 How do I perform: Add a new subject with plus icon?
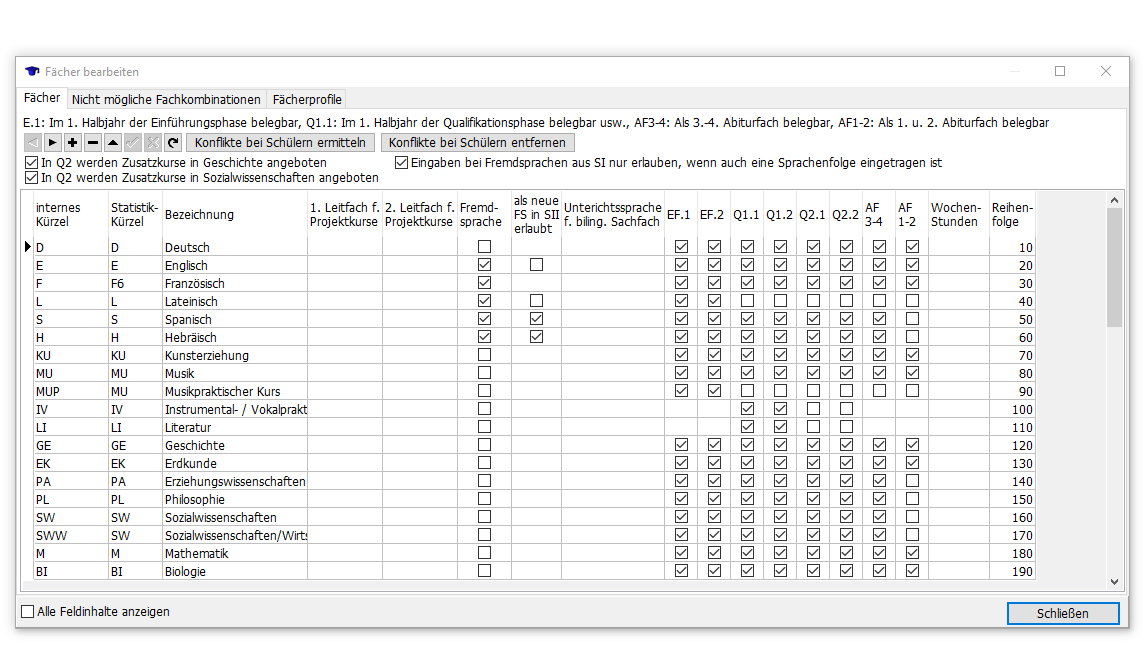[72, 142]
